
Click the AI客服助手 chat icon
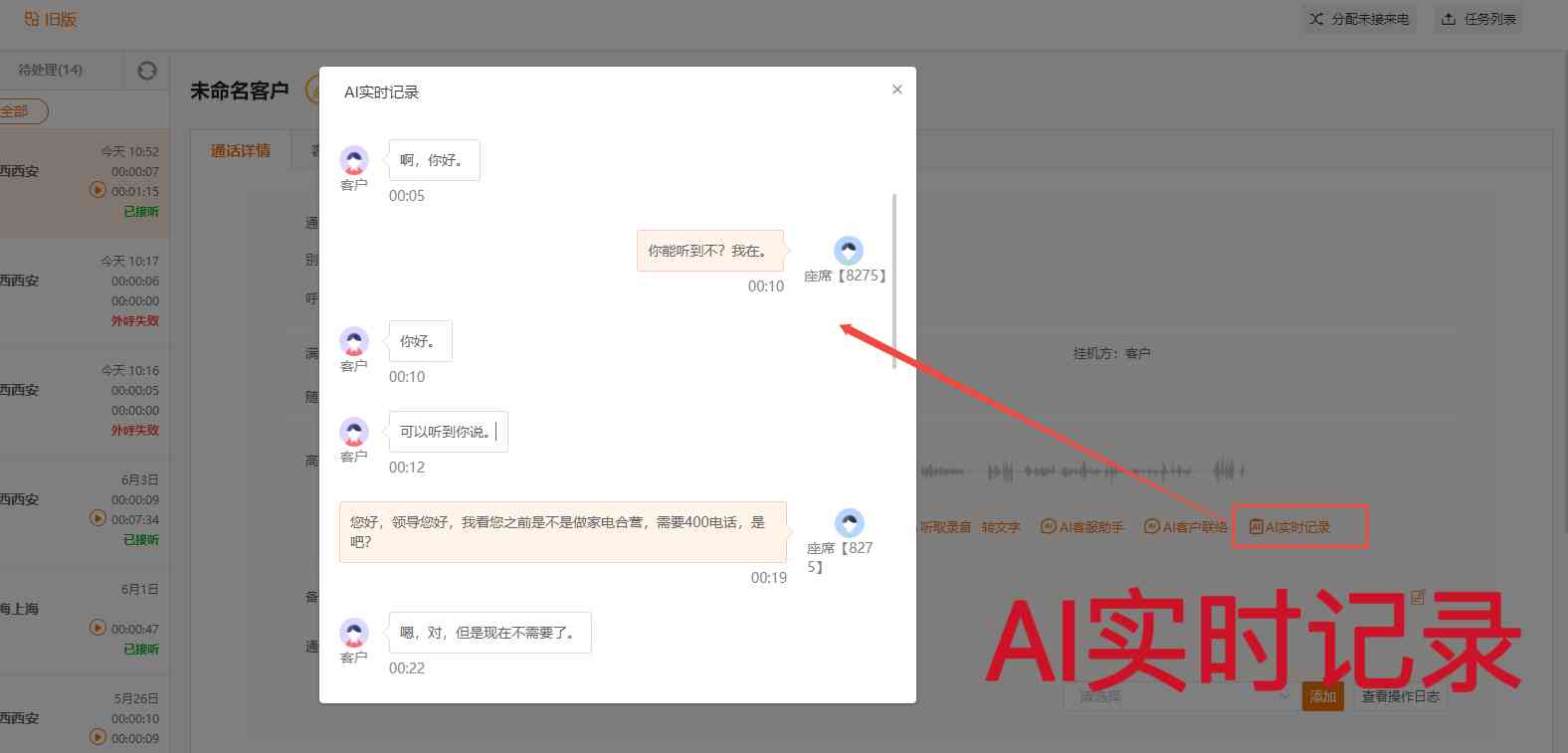[1048, 527]
